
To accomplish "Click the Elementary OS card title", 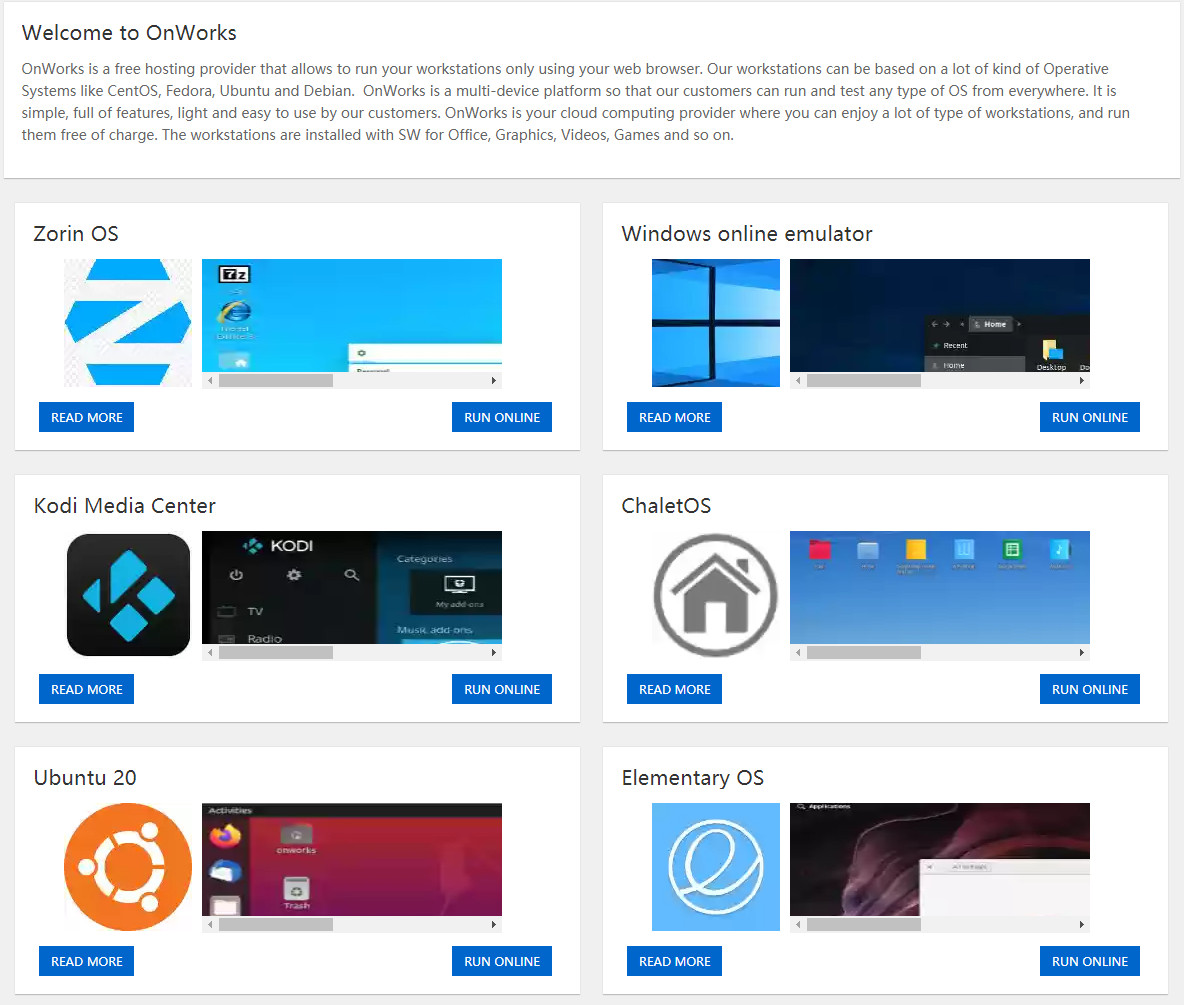I will click(x=692, y=778).
